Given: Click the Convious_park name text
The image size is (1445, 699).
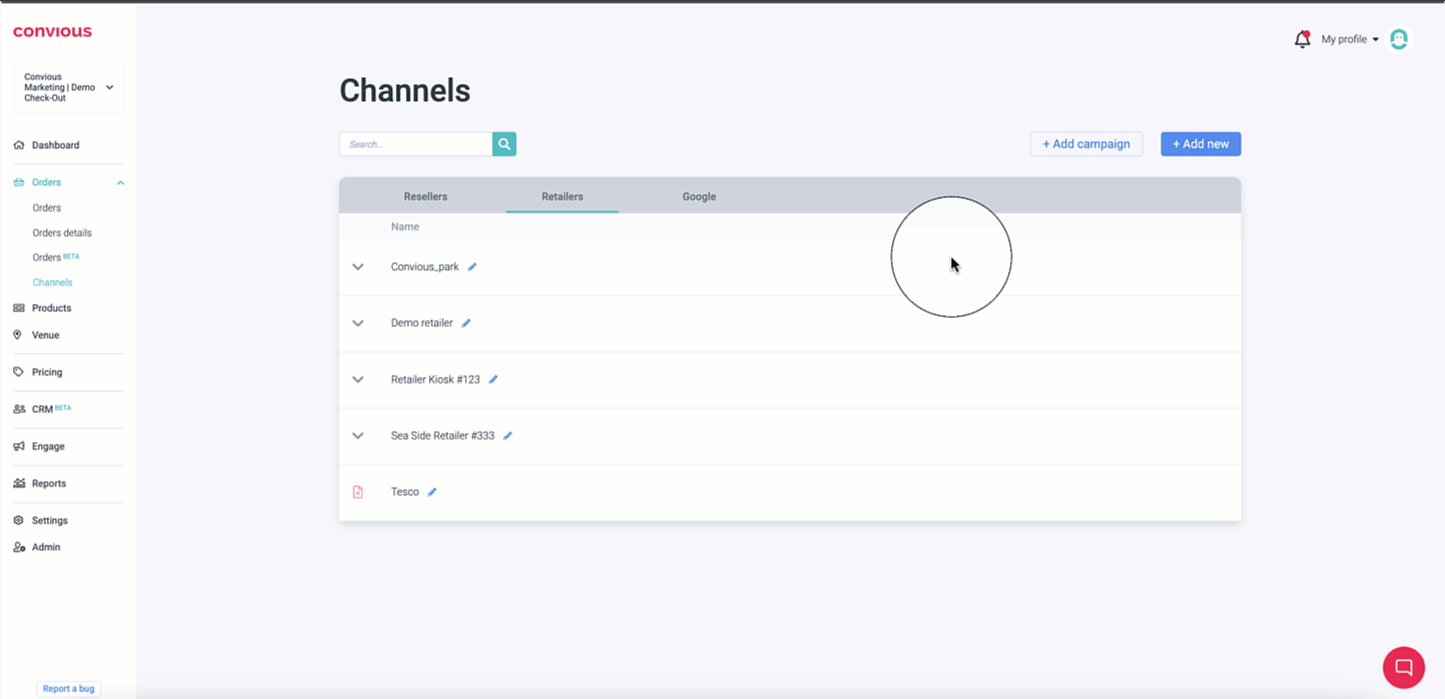Looking at the screenshot, I should 425,267.
